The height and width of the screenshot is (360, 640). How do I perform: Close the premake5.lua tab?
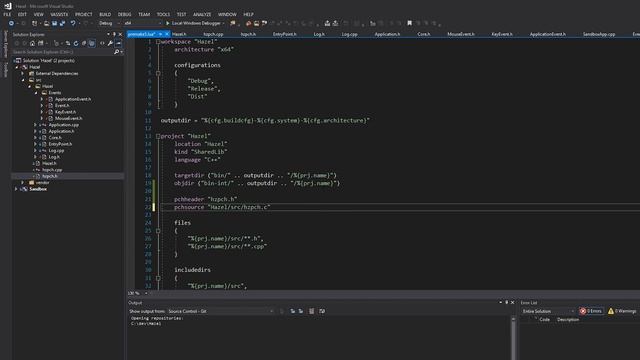[167, 34]
